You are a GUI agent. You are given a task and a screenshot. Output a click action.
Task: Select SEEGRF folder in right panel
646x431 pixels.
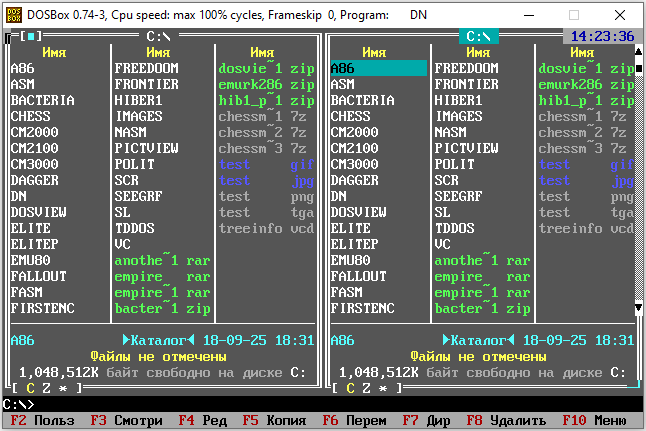[x=459, y=196]
